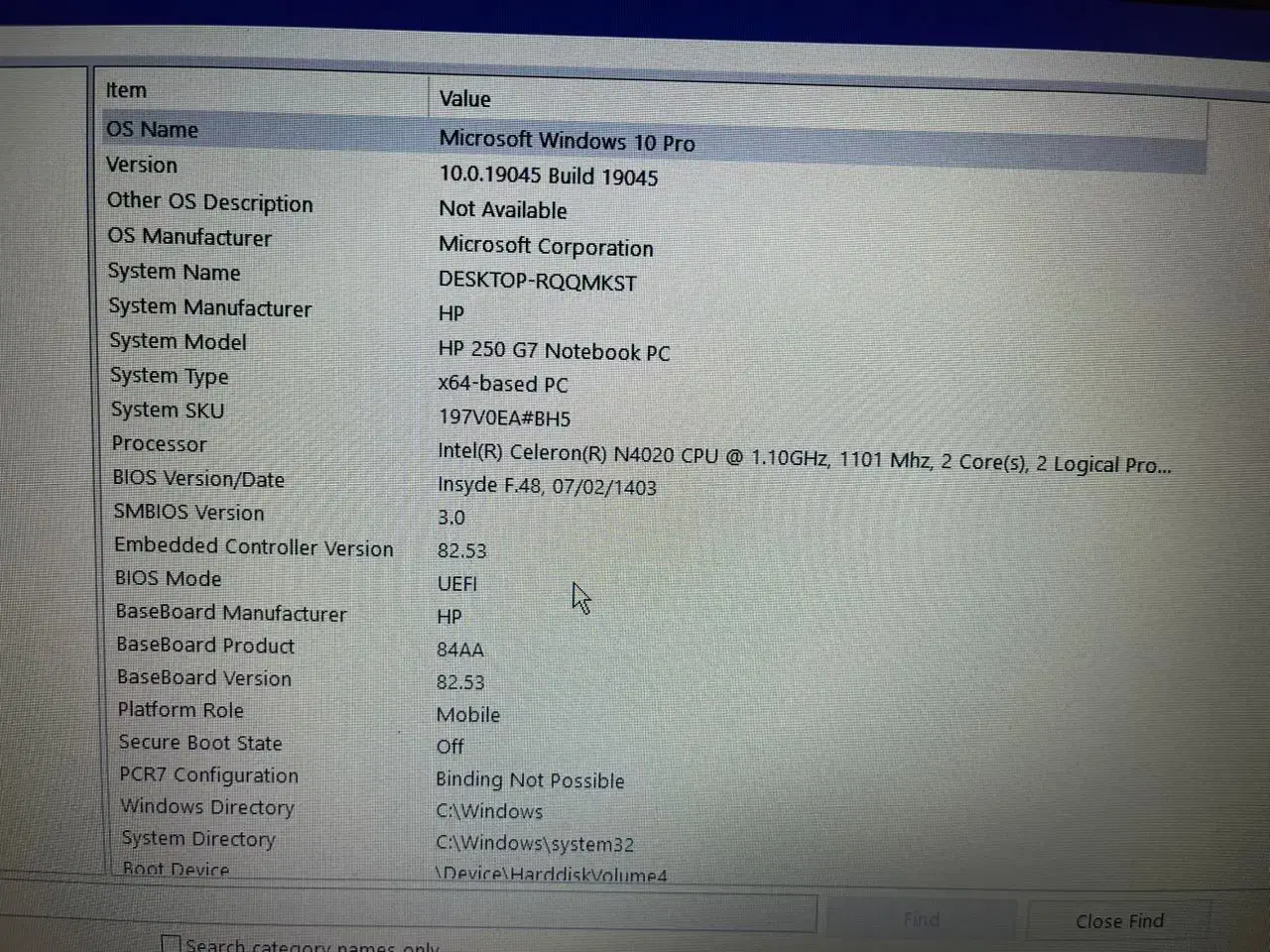1270x952 pixels.
Task: Click the Mobile value
Action: [468, 715]
